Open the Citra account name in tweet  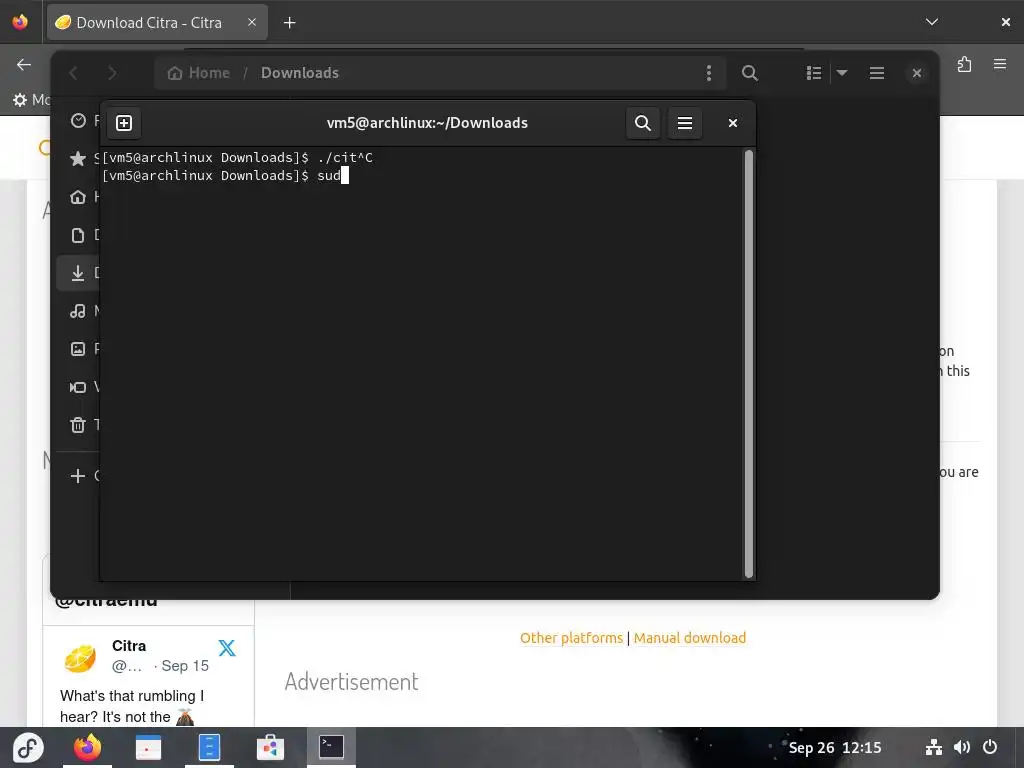(129, 646)
